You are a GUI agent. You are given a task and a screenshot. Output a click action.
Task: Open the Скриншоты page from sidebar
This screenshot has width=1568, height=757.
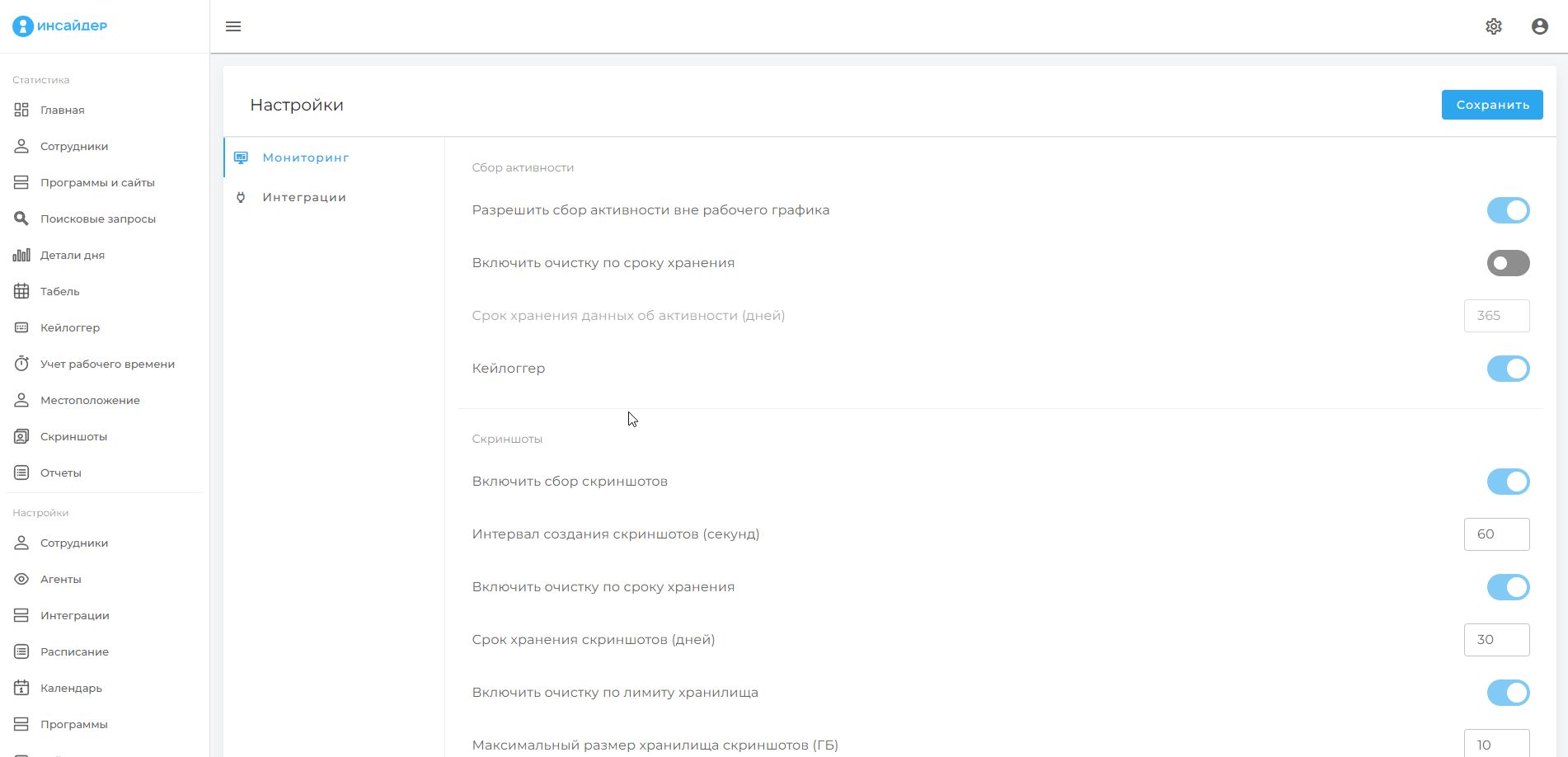click(x=73, y=436)
